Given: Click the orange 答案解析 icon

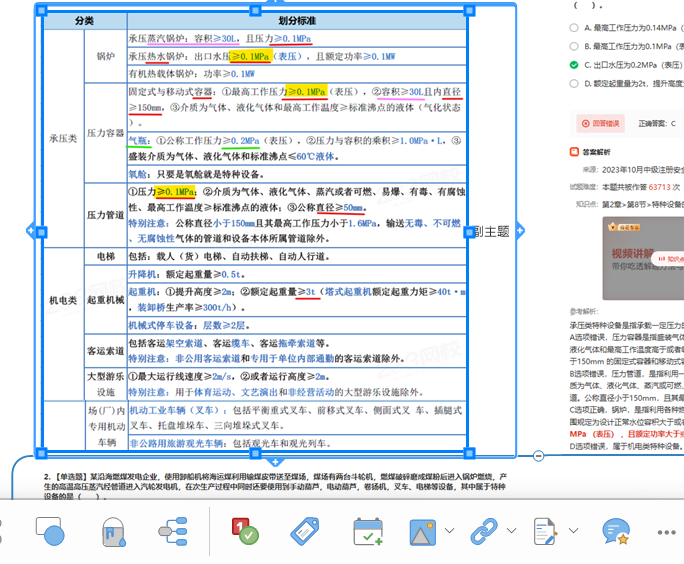Looking at the screenshot, I should [574, 151].
